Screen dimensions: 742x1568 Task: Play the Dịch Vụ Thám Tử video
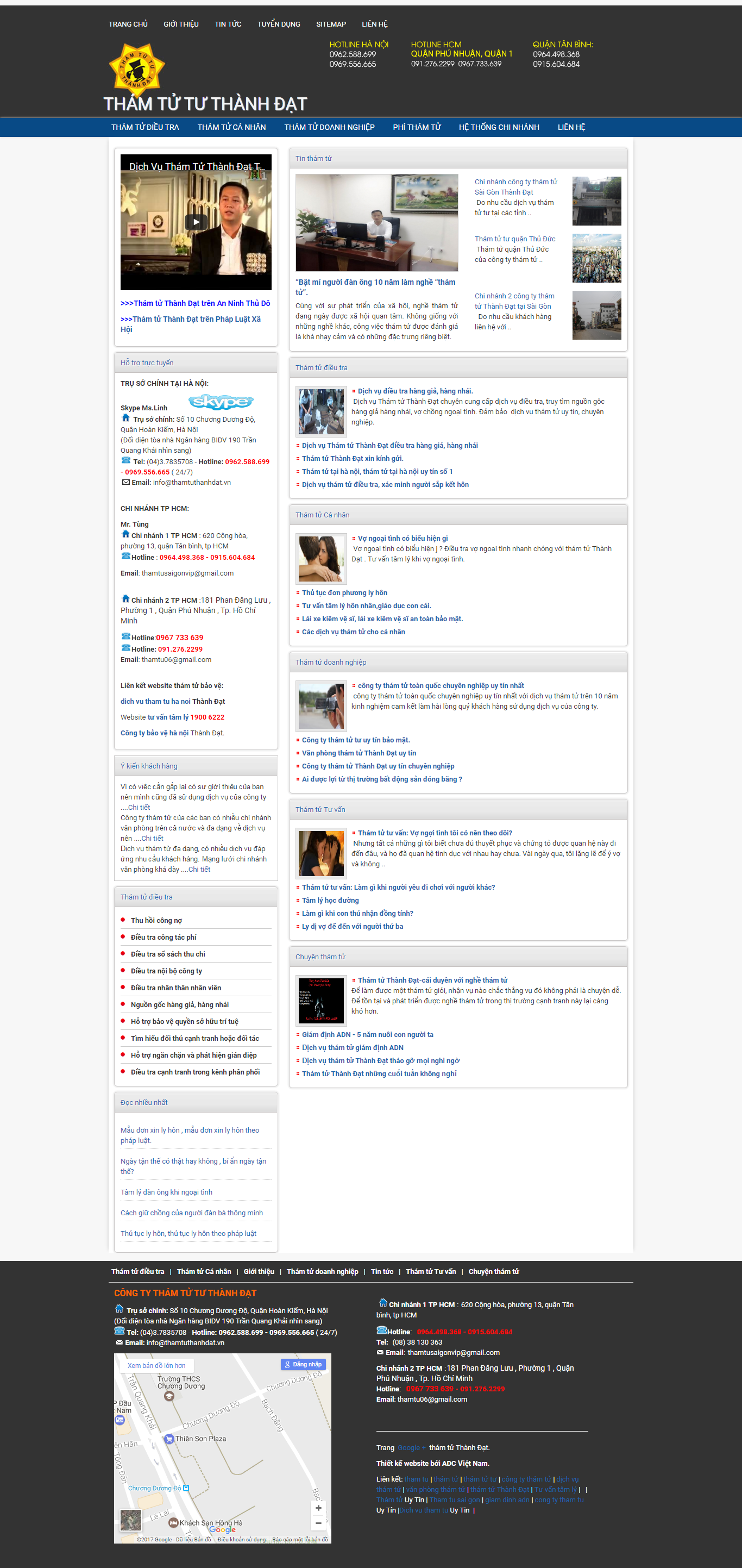tap(196, 222)
